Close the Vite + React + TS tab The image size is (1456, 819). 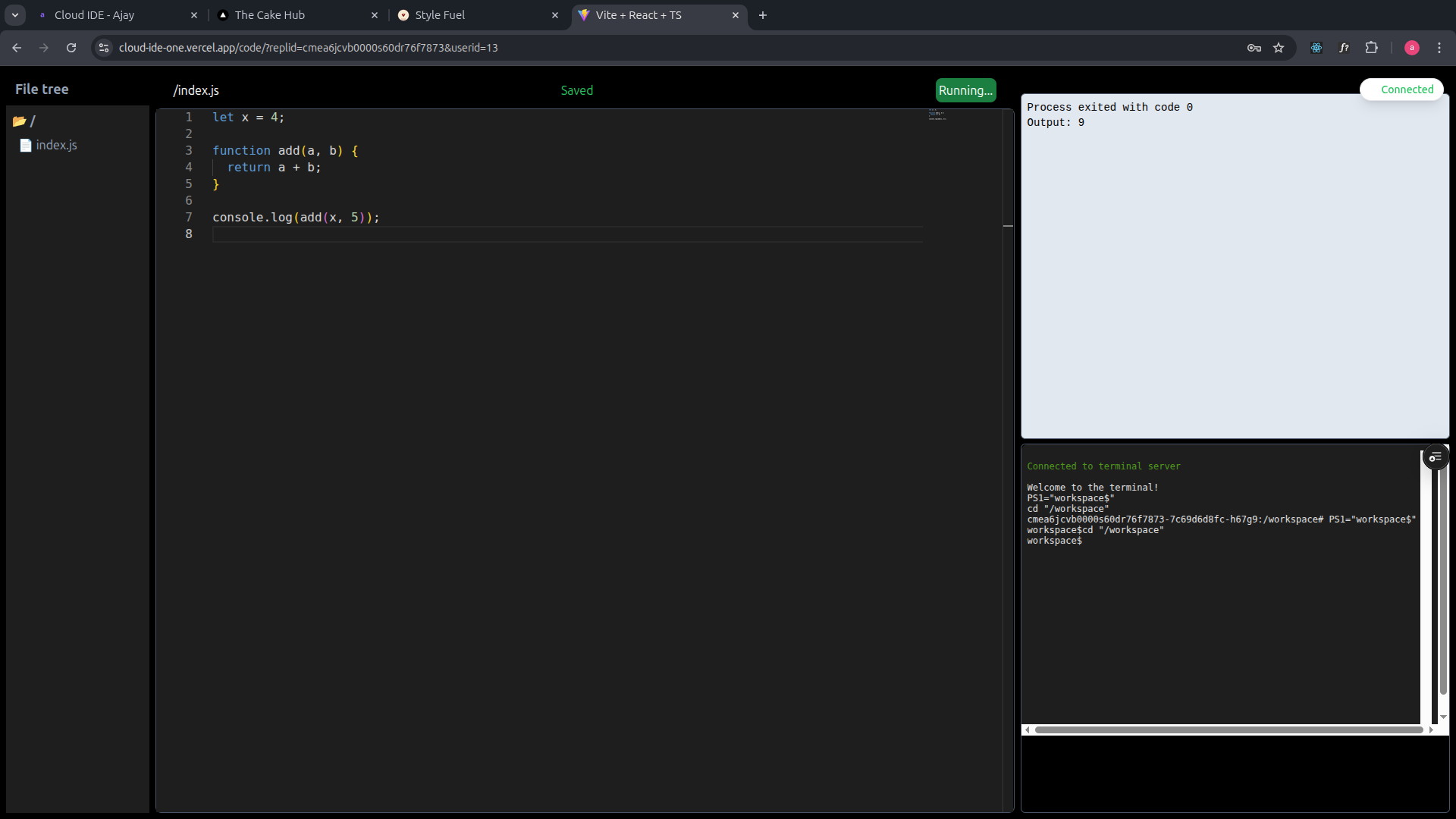pos(736,15)
